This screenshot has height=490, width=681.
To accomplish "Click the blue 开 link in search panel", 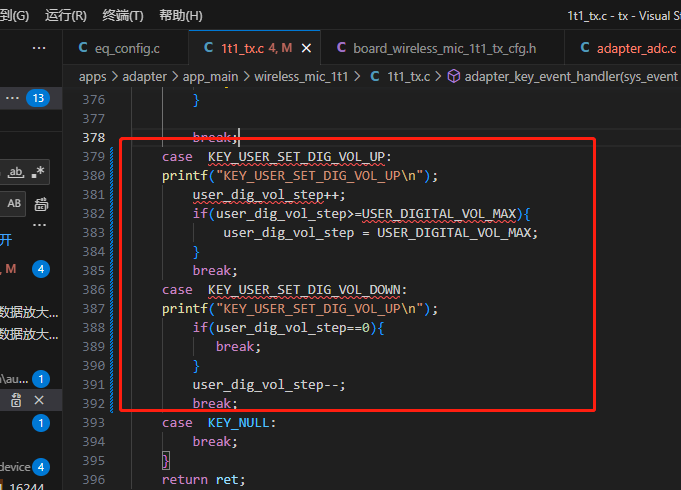I will pos(6,240).
